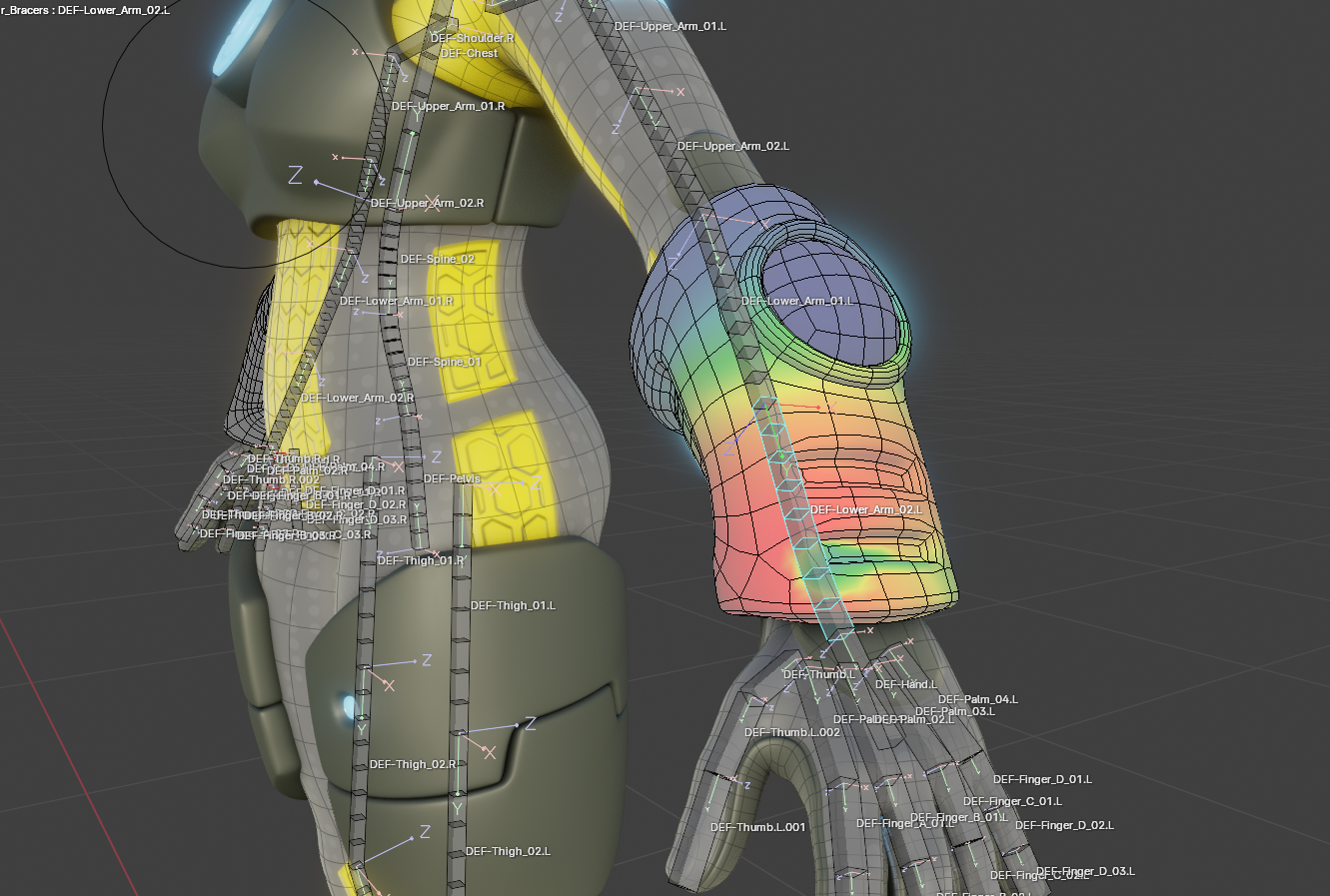Viewport: 1330px width, 896px height.
Task: Click the DEF-Lower_Arm_01.L bone label
Action: click(797, 301)
